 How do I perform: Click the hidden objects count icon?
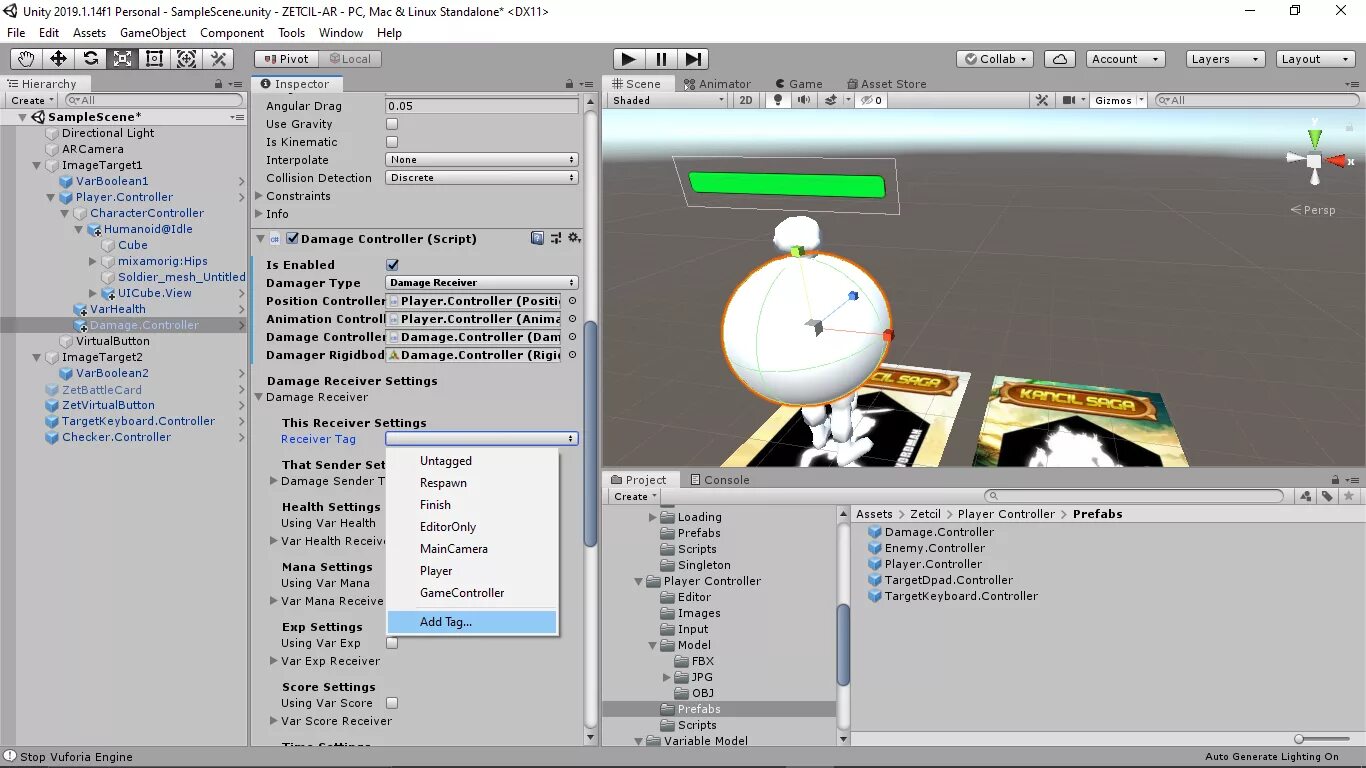[872, 100]
